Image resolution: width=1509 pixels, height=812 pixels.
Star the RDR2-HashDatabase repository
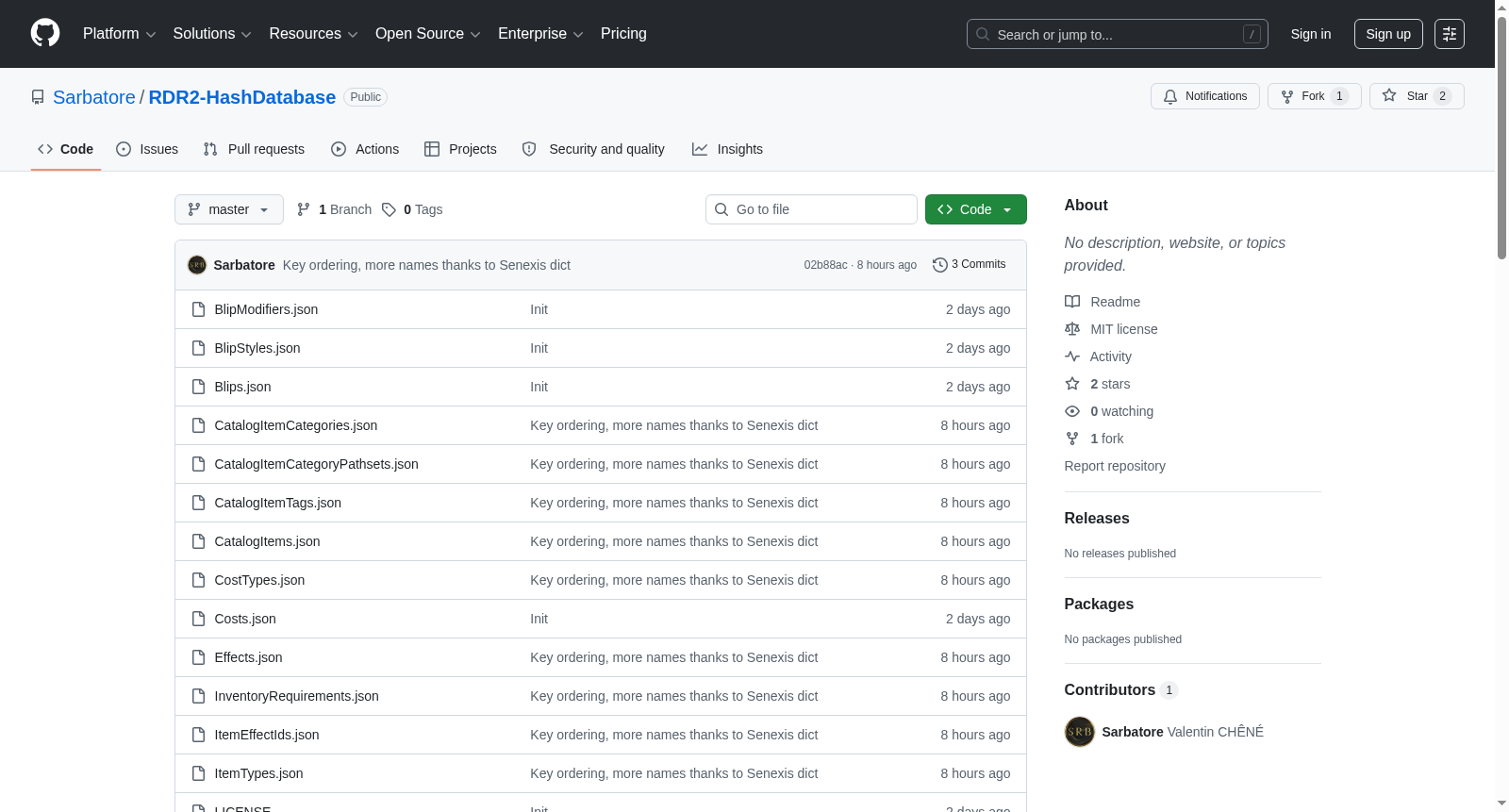[x=1416, y=96]
